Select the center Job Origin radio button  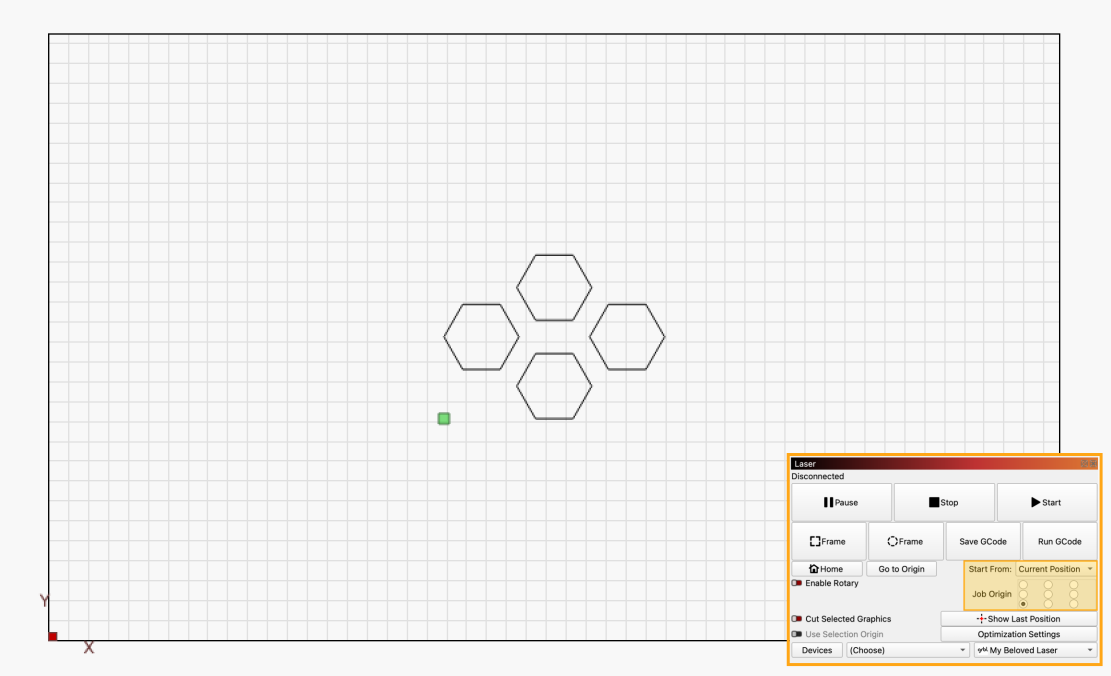(1048, 594)
